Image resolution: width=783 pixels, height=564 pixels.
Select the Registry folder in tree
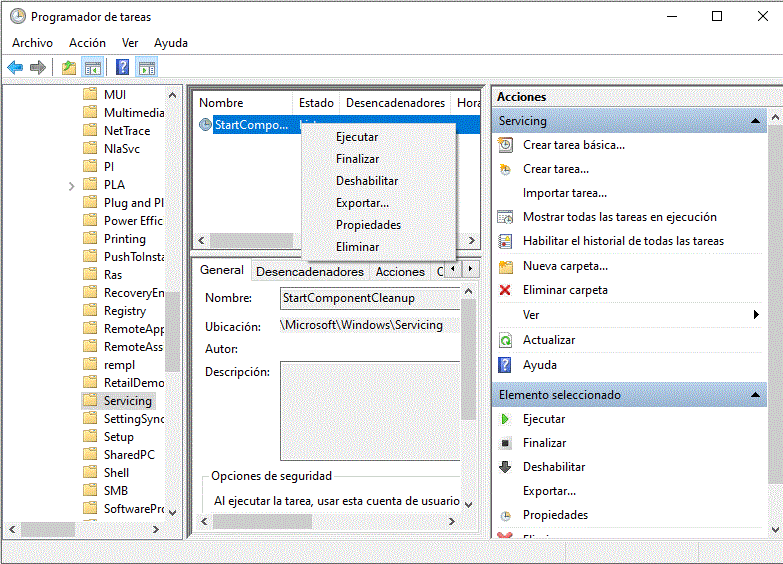125,311
